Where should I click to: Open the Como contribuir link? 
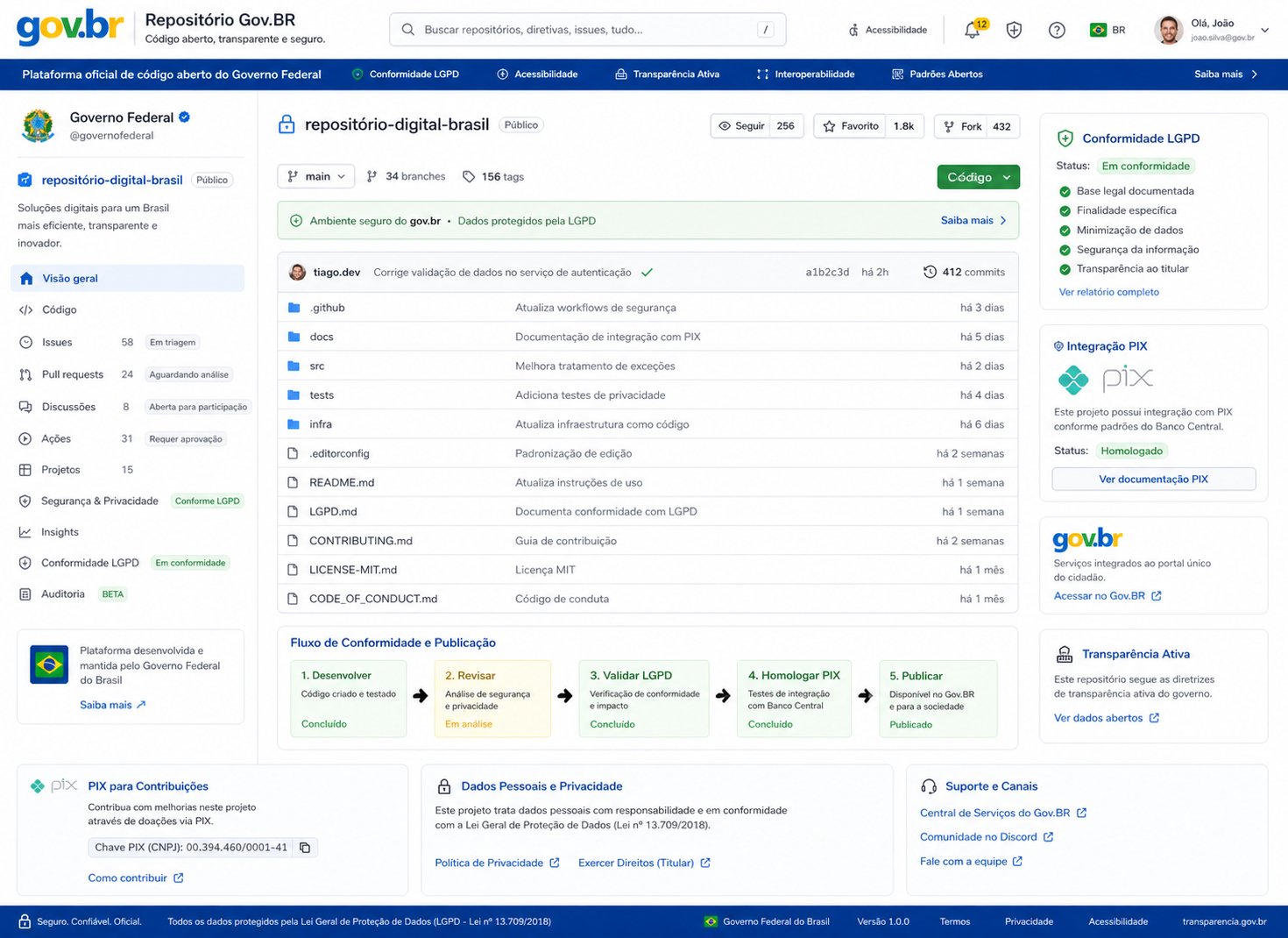(136, 878)
